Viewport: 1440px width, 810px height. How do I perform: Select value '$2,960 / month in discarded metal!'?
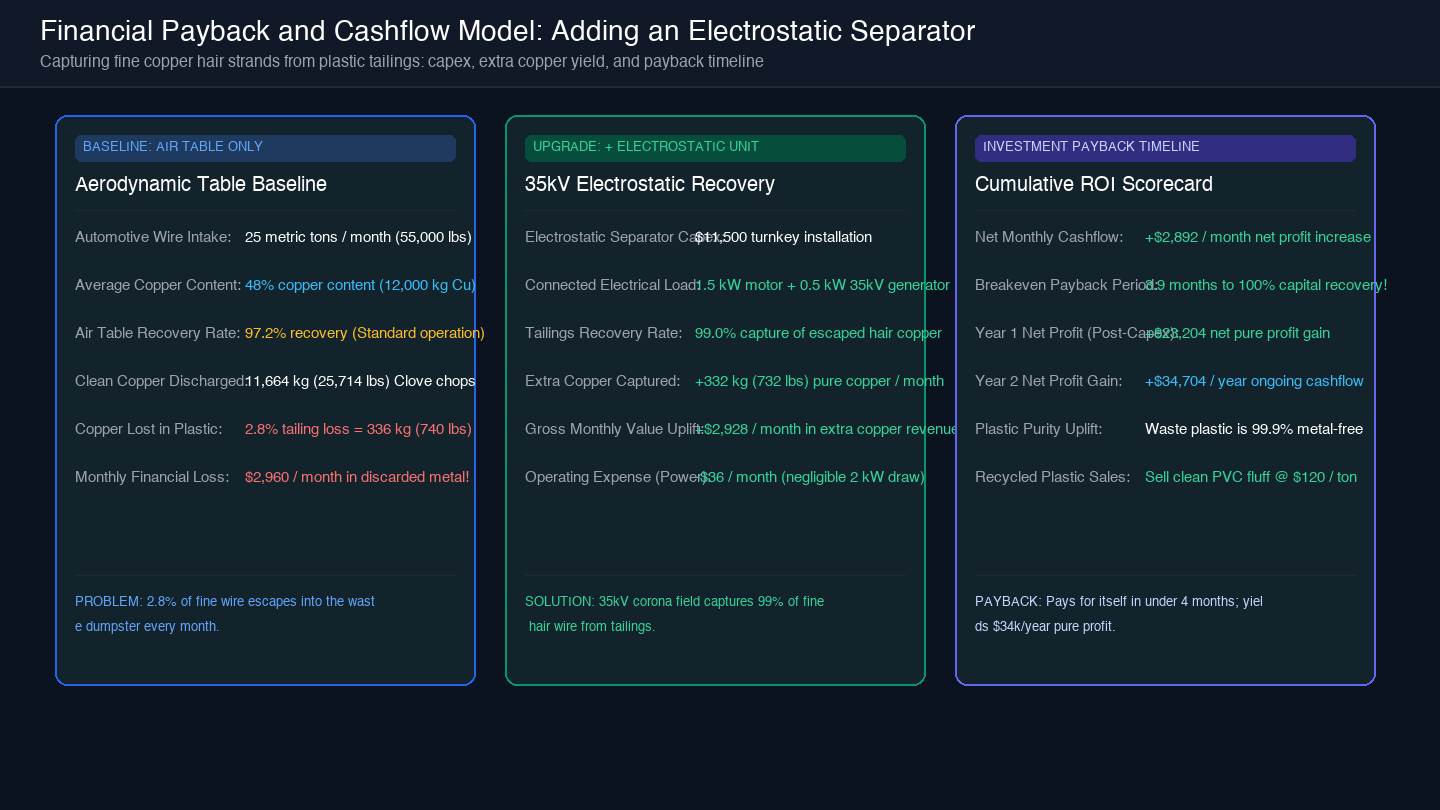tap(357, 477)
